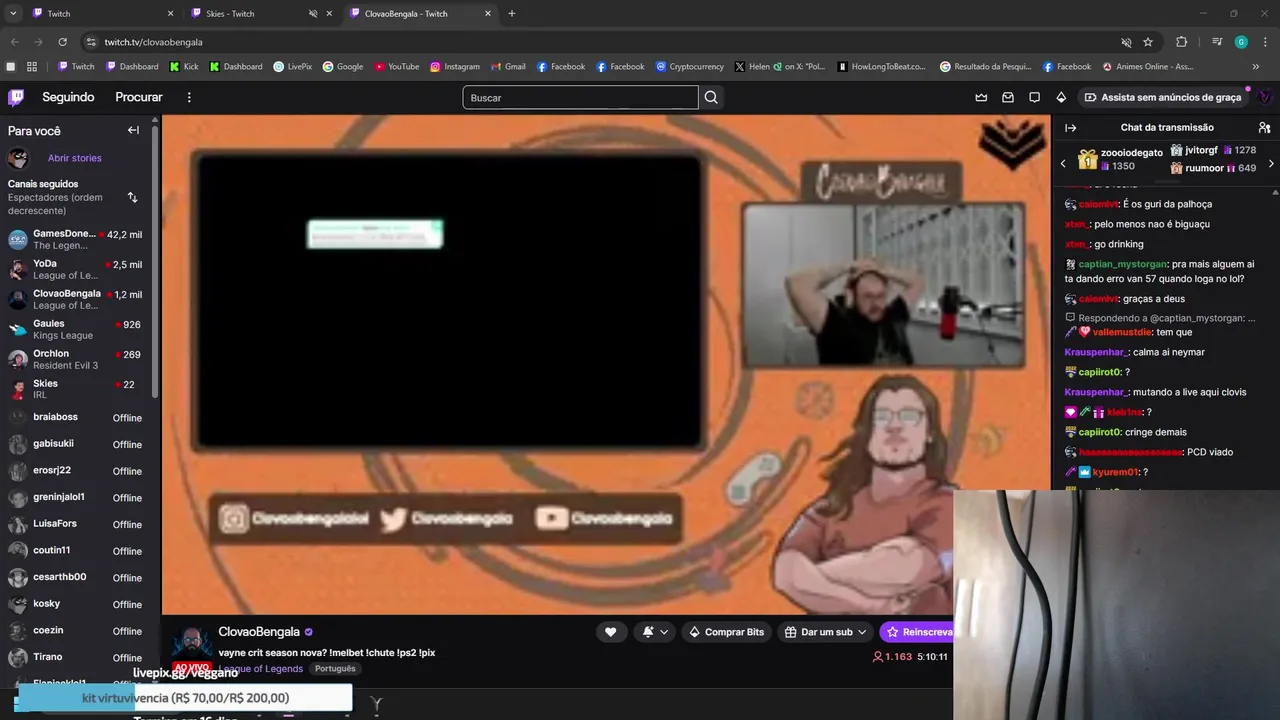Toggle the site muted sound icon
This screenshot has height=720, width=1280.
pyautogui.click(x=1126, y=42)
